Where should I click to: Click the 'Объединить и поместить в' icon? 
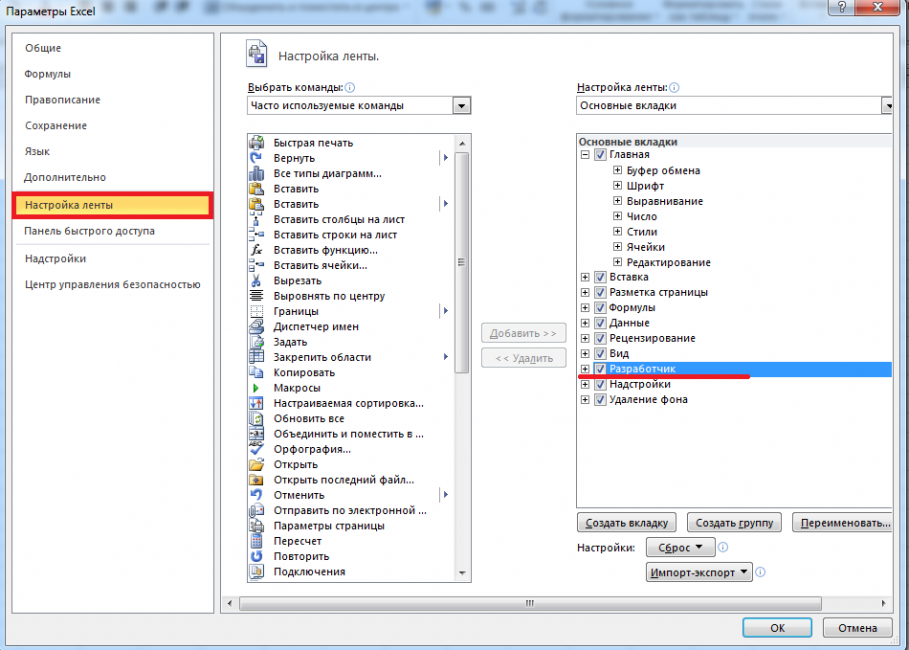tap(256, 434)
